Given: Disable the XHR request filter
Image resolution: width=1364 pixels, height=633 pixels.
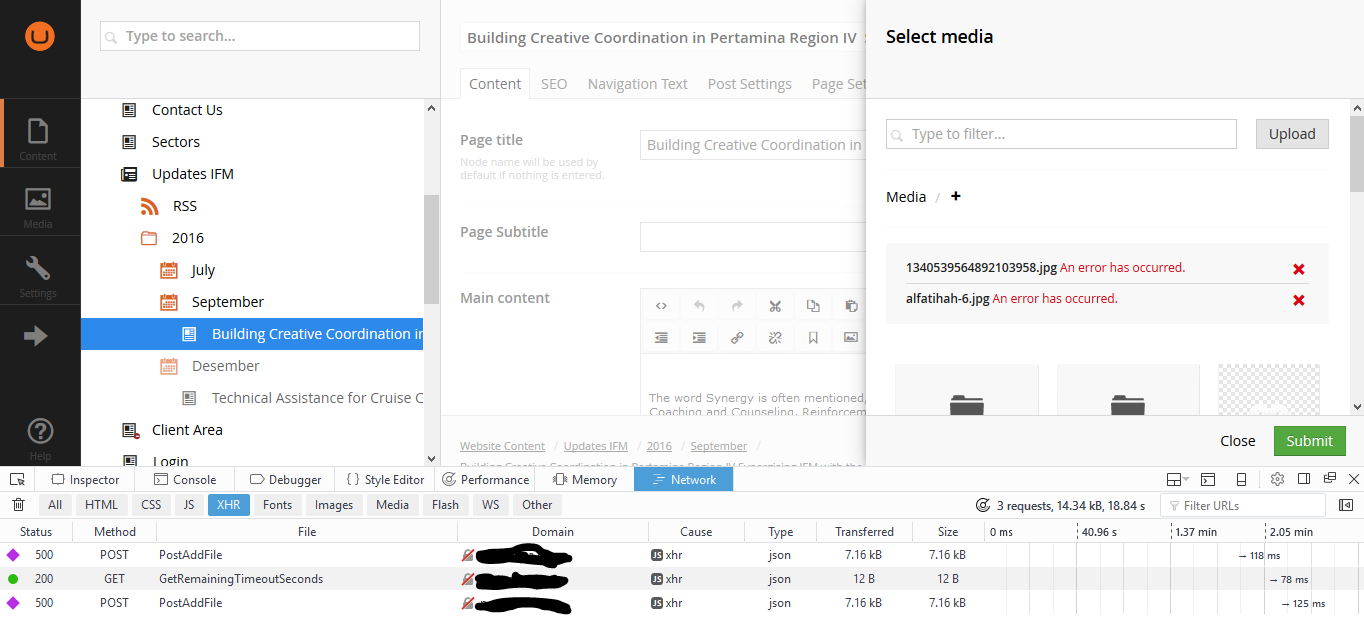Looking at the screenshot, I should point(228,505).
